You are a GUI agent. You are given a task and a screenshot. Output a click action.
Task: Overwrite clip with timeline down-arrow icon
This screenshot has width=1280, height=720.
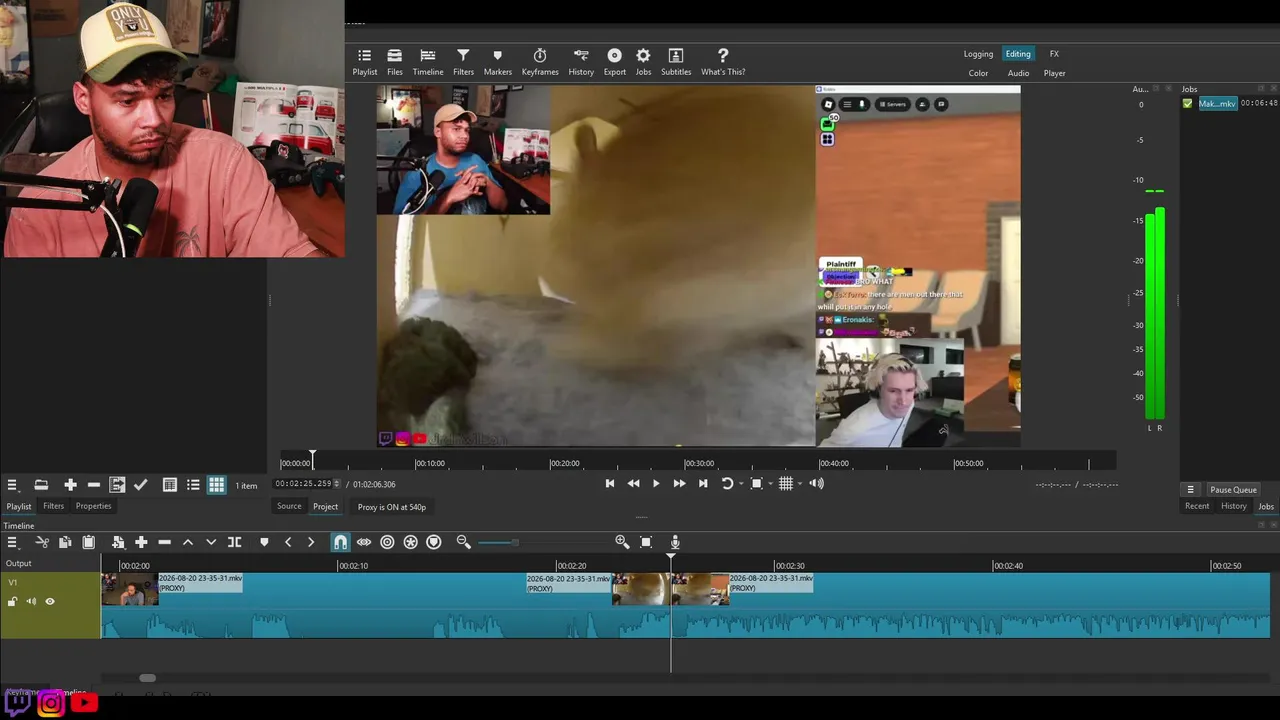pos(211,542)
